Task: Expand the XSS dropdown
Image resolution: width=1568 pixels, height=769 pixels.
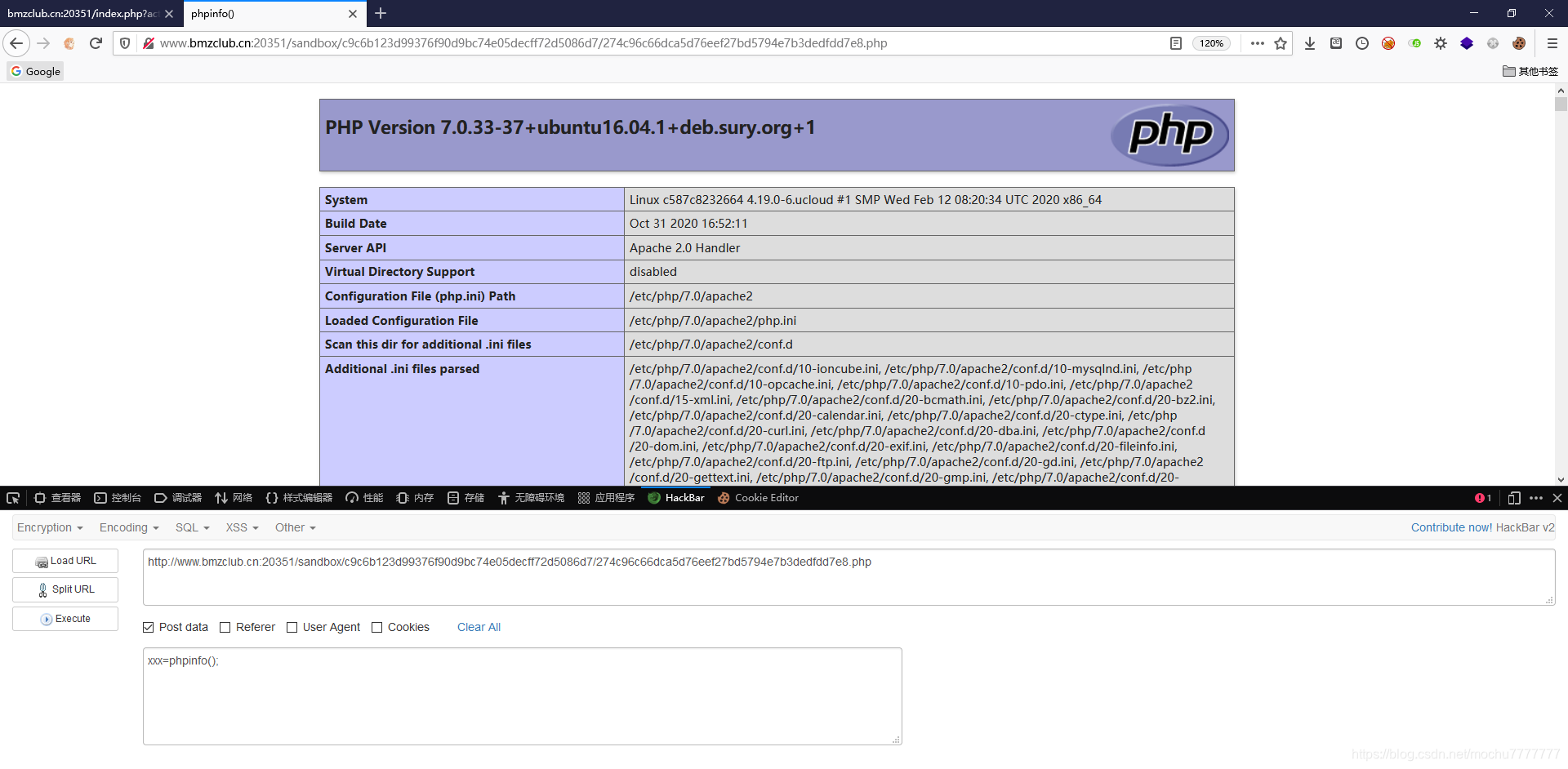Action: click(x=243, y=528)
